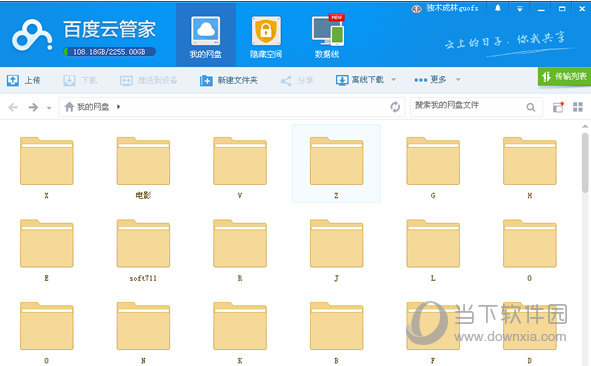Click the home icon in path bar
The width and height of the screenshot is (591, 366).
pyautogui.click(x=69, y=107)
